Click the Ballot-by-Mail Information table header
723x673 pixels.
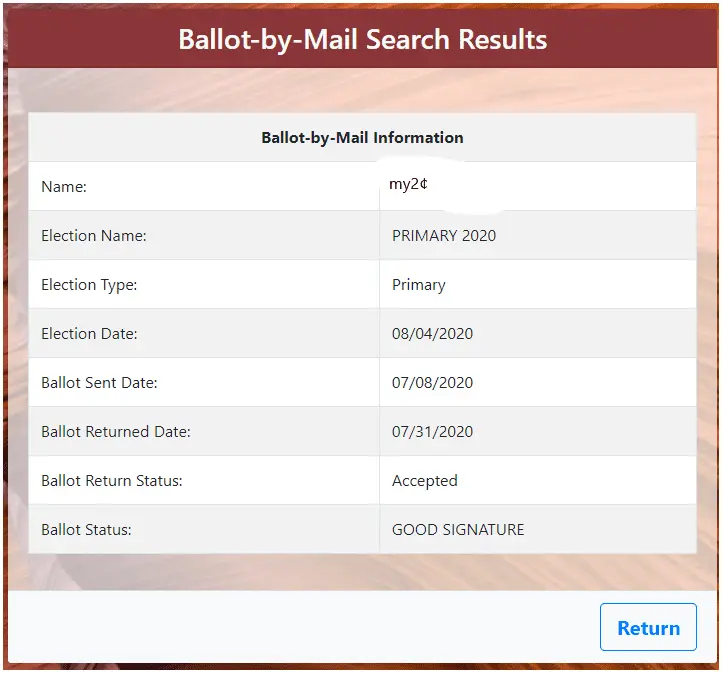[x=362, y=138]
